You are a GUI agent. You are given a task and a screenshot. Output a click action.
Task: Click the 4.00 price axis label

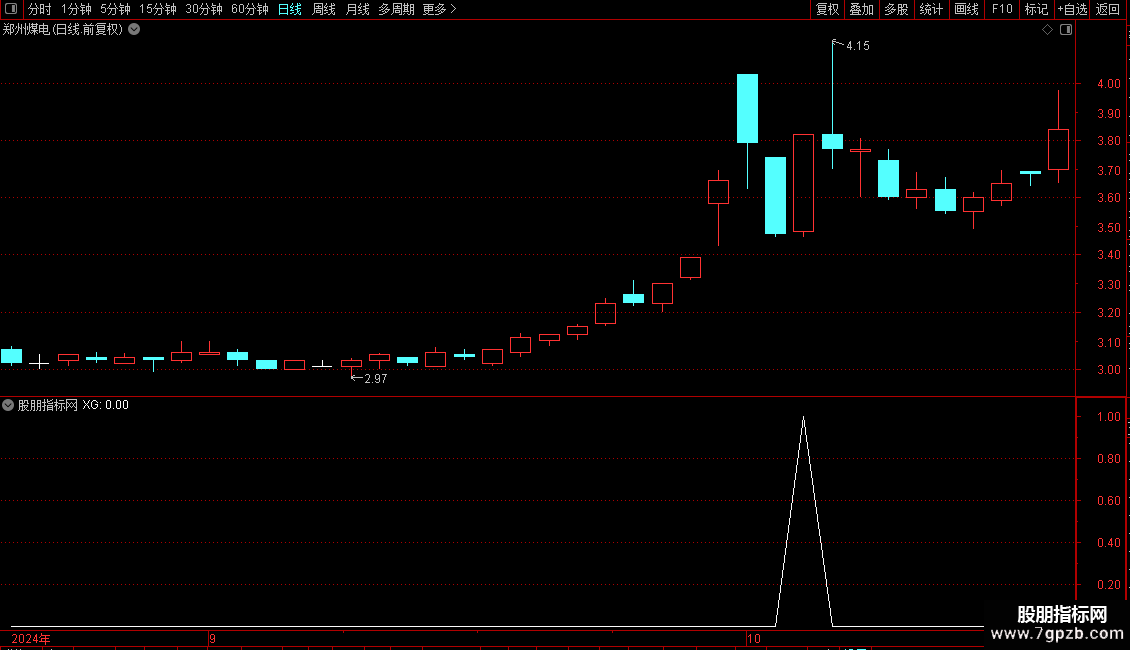(1108, 84)
